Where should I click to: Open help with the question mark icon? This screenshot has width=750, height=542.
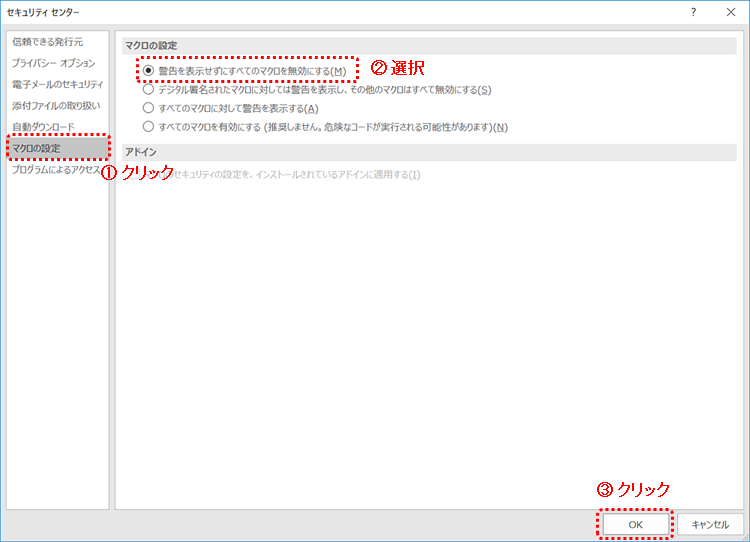[x=693, y=12]
